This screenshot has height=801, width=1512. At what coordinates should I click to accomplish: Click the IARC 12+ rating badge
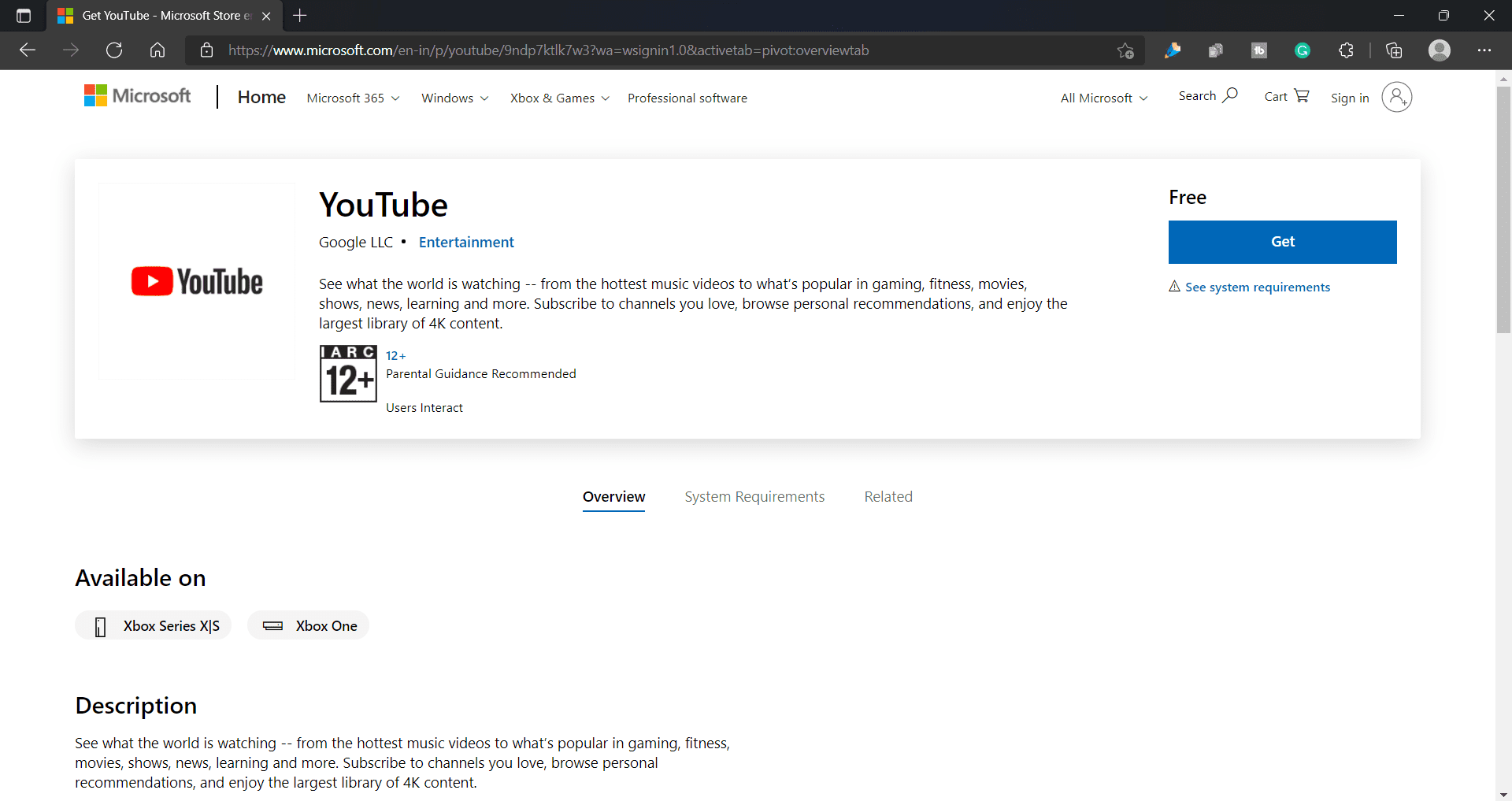(348, 373)
